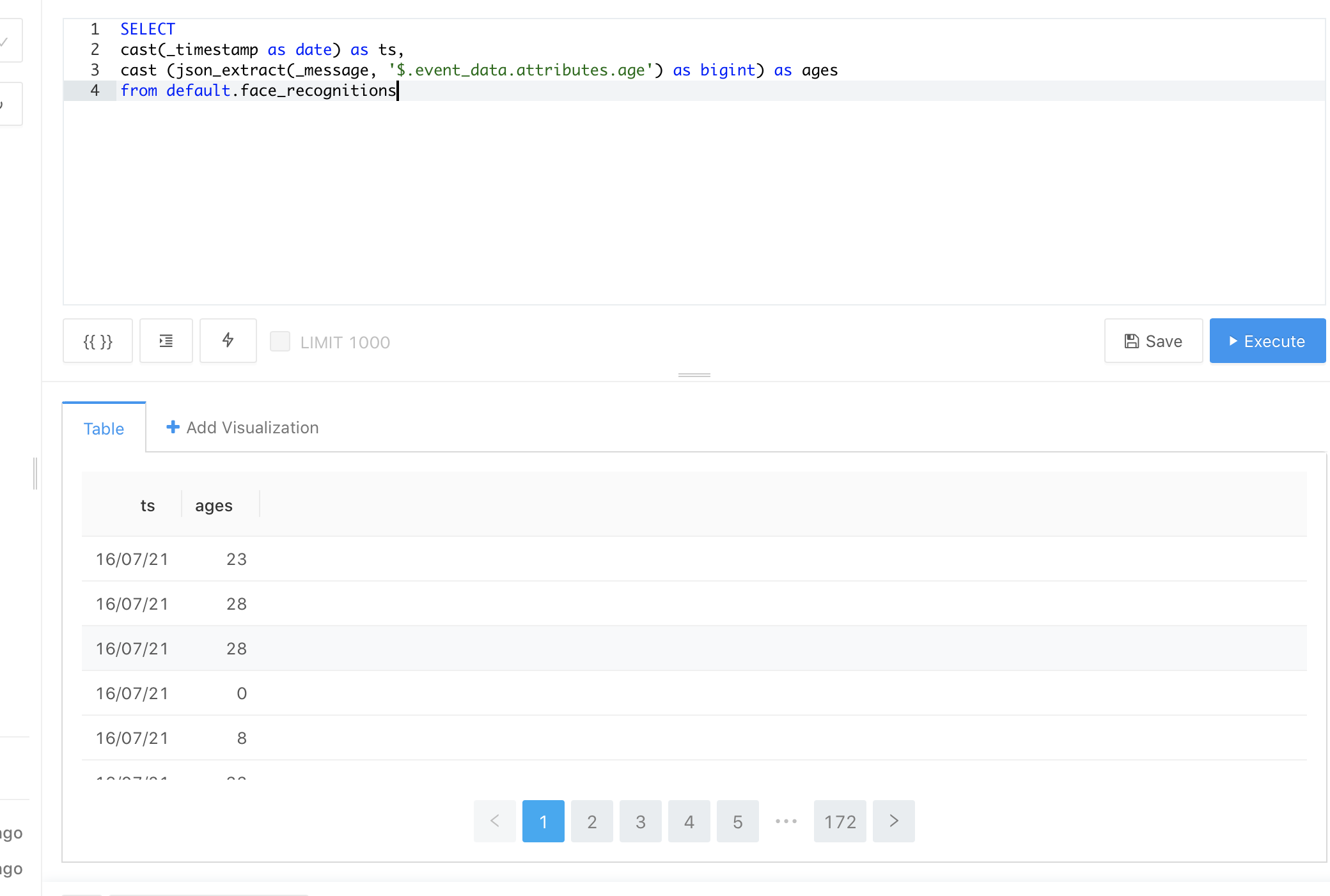Sort by the ages column header
Viewport: 1330px width, 896px height.
click(214, 506)
